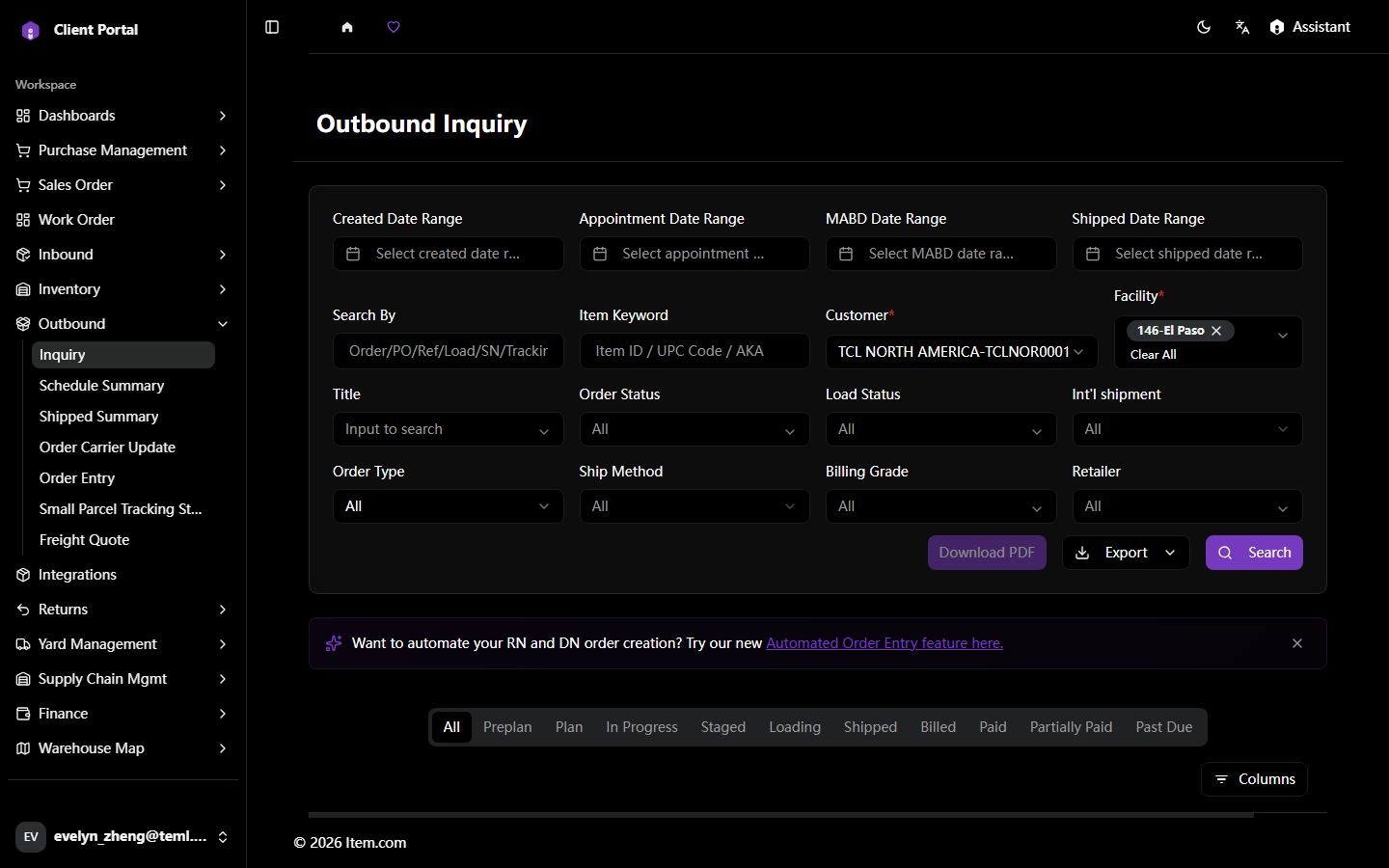Open the home icon in the top bar

tap(347, 27)
